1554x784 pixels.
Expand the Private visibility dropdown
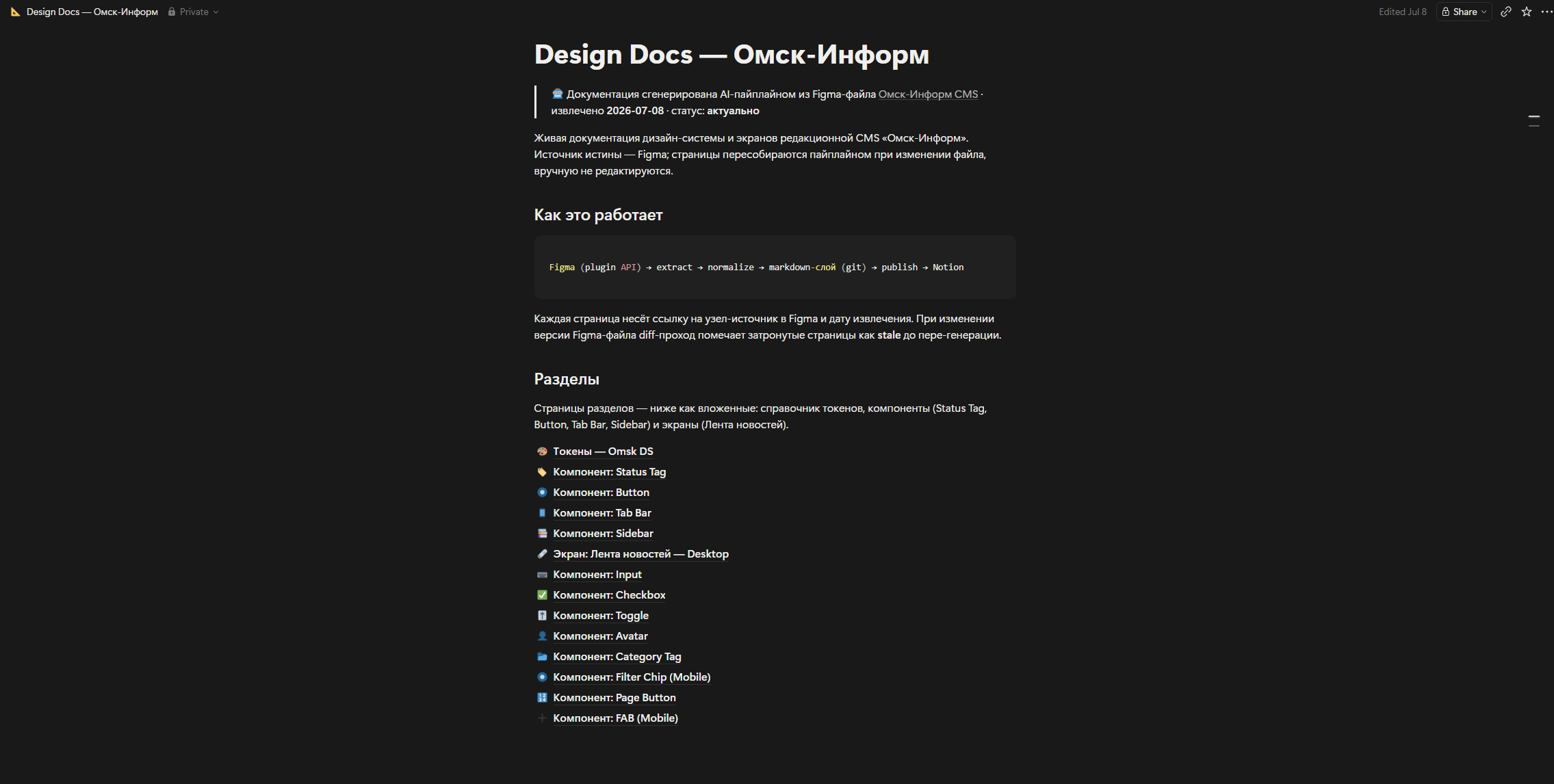[193, 12]
